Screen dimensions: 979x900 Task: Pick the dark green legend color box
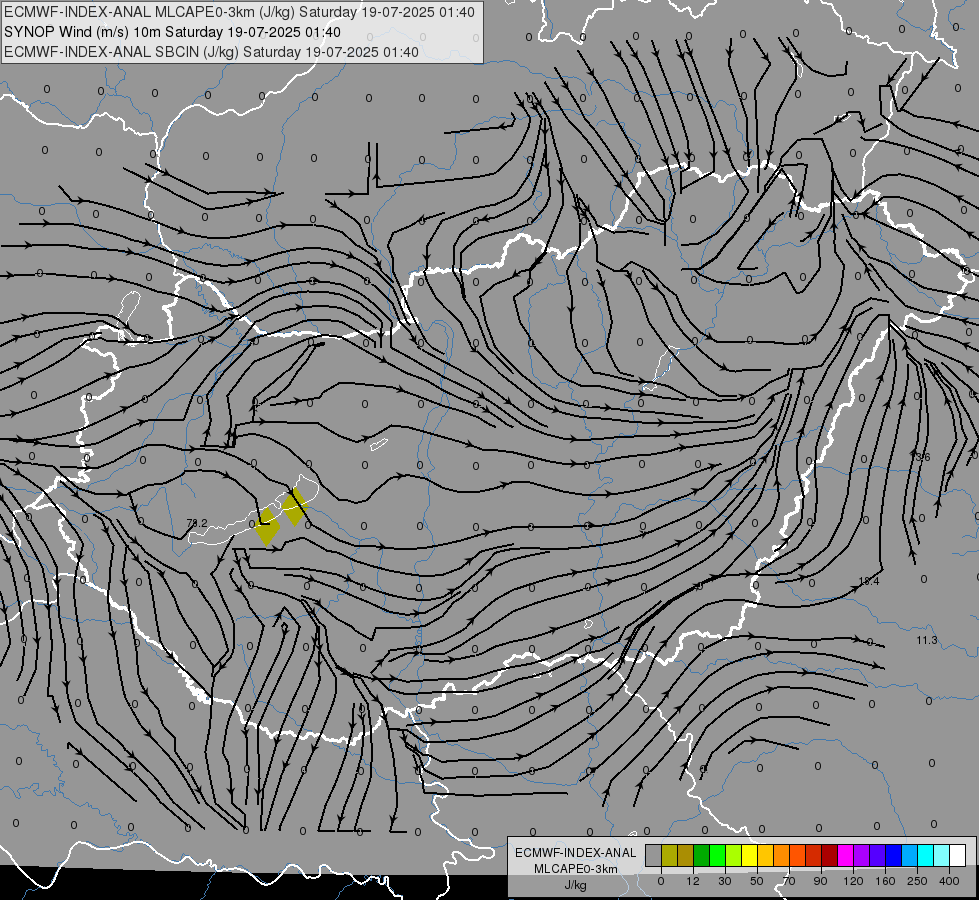(x=702, y=856)
